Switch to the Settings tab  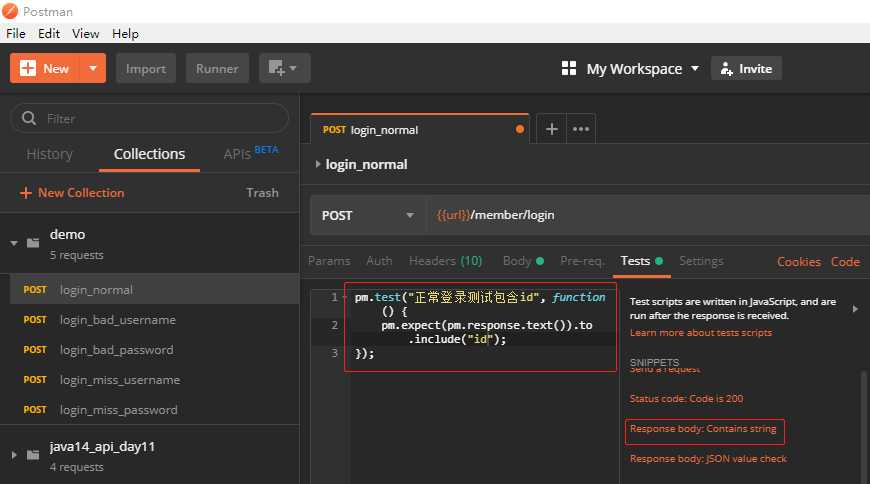[701, 261]
